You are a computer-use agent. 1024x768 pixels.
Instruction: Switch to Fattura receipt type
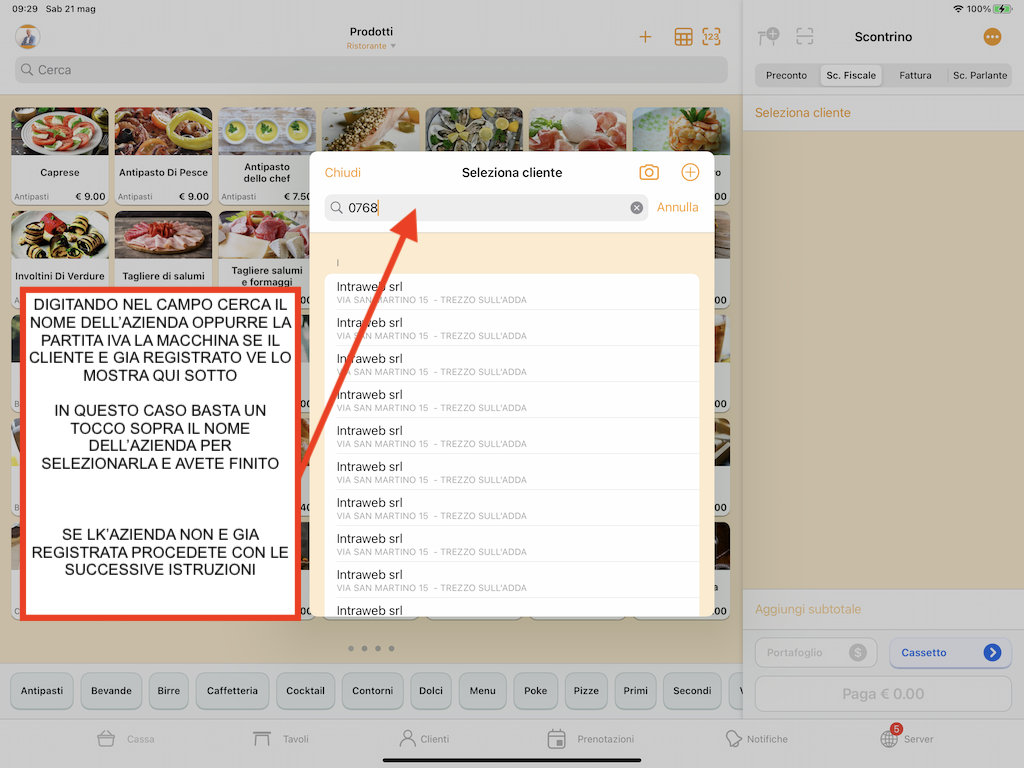click(x=915, y=76)
